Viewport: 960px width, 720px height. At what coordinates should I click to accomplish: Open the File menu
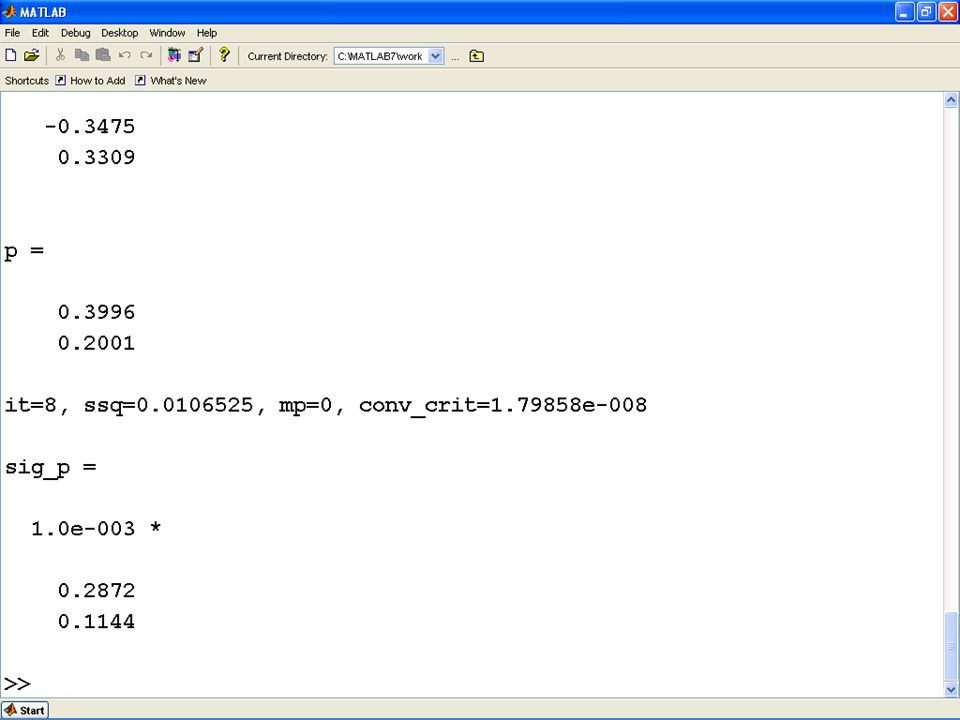pyautogui.click(x=12, y=33)
